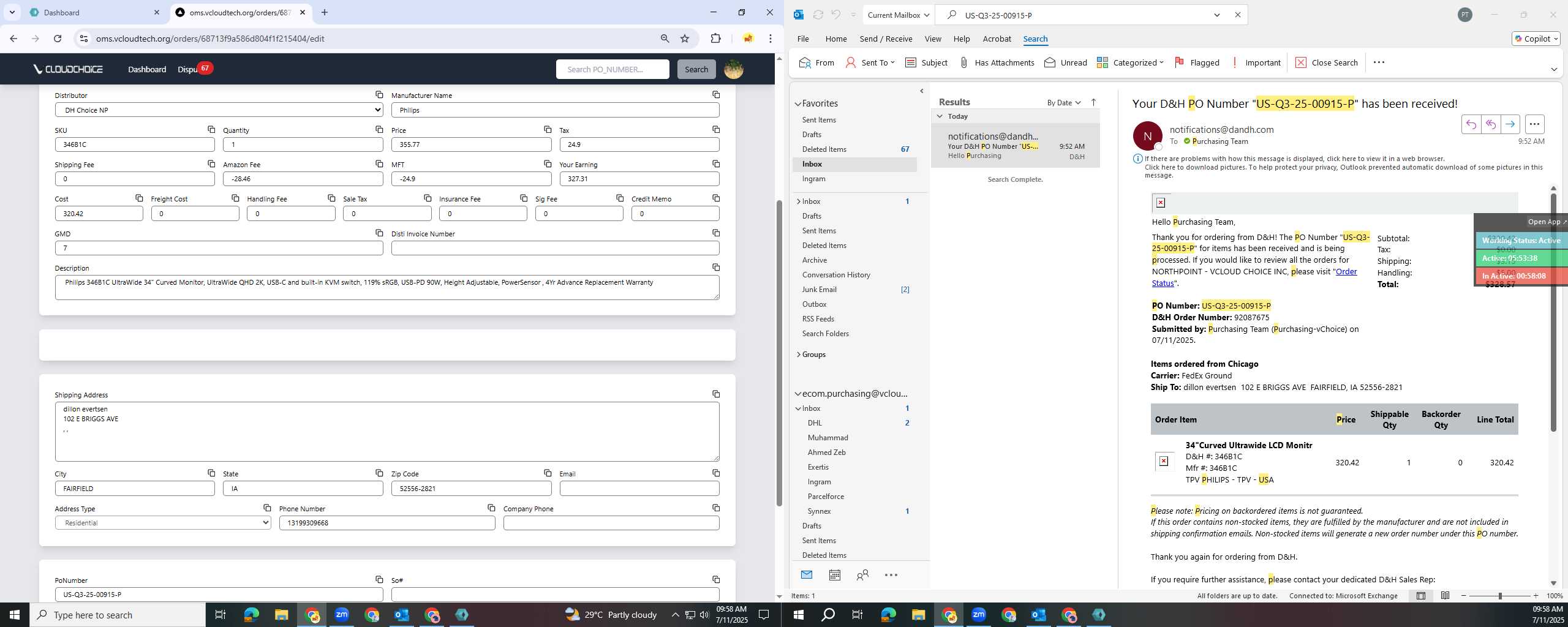Filter search results by Important

(1256, 62)
